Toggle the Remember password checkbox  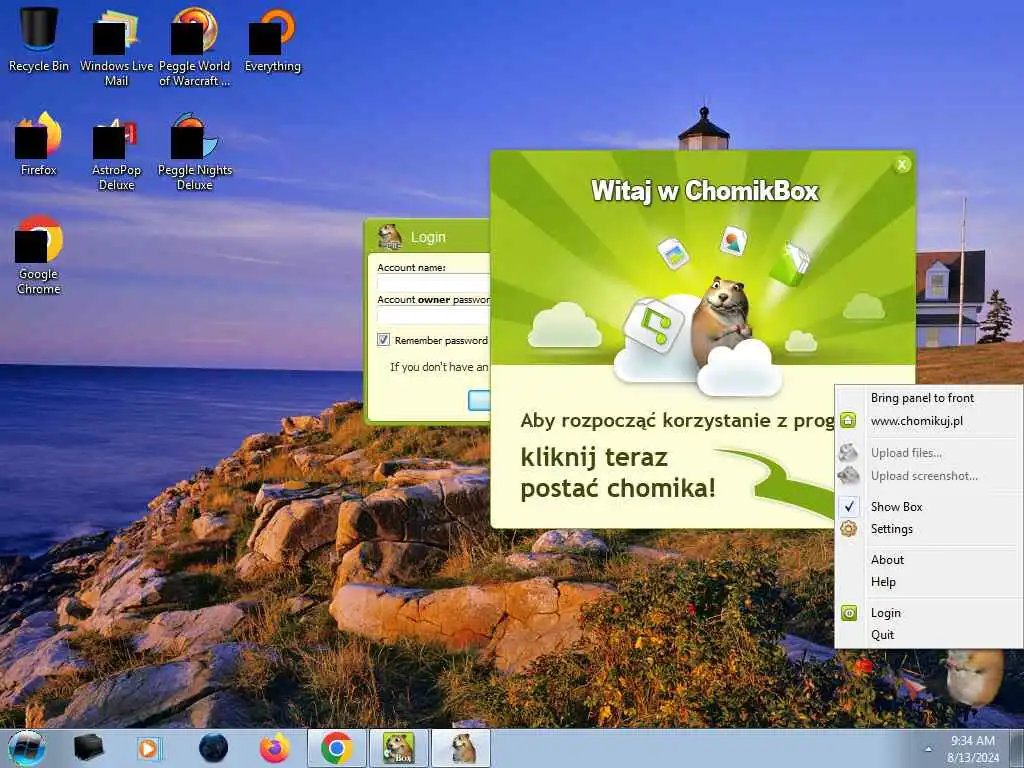point(383,340)
